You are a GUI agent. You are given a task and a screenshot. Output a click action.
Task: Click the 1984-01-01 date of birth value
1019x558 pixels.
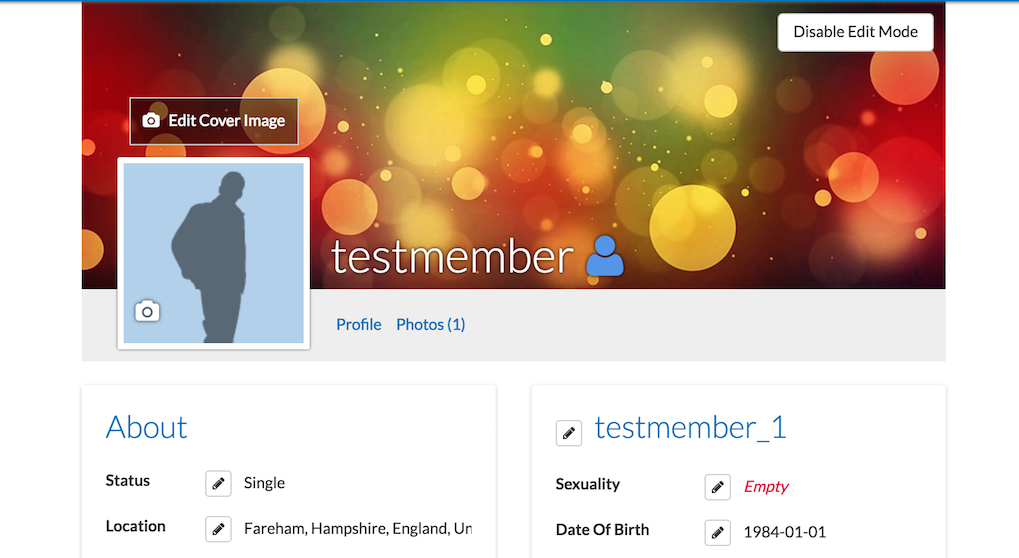tap(784, 532)
